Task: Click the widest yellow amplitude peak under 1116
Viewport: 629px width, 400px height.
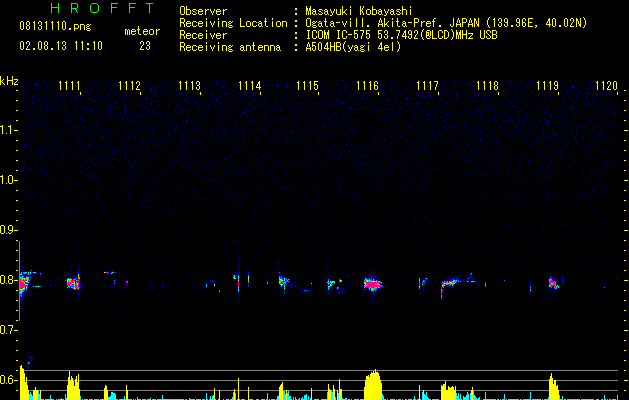Action: coord(373,385)
